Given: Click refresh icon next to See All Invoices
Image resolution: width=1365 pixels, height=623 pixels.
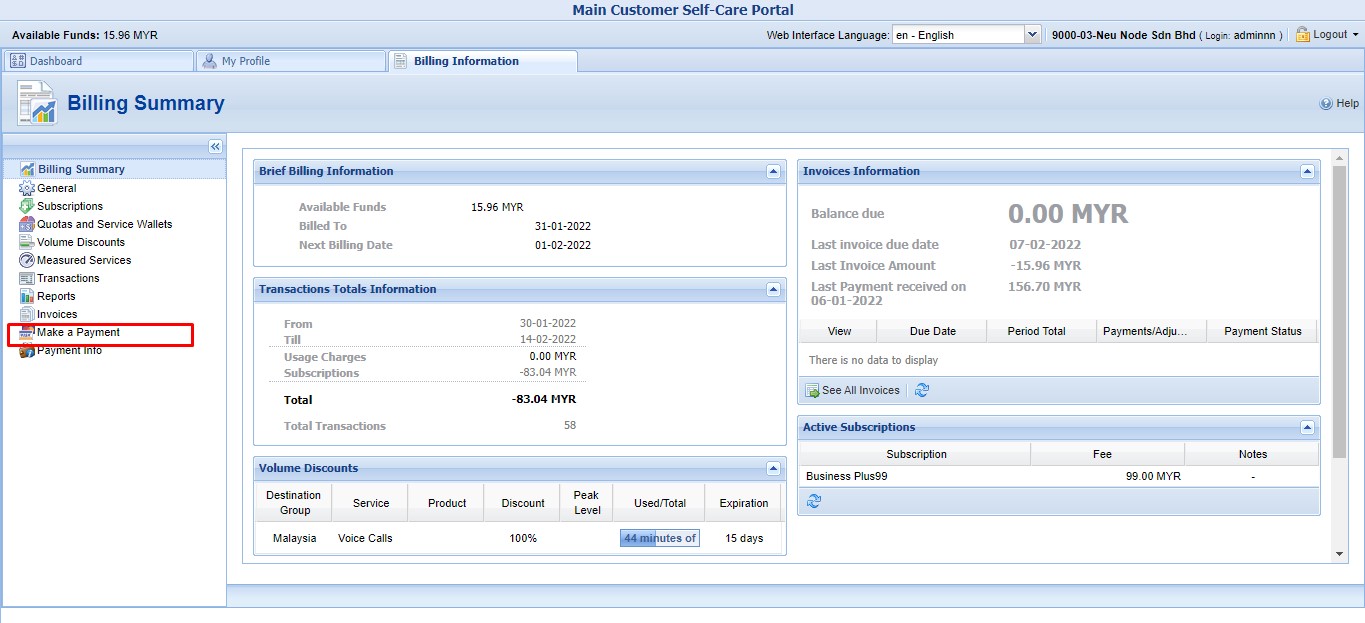Looking at the screenshot, I should 922,390.
